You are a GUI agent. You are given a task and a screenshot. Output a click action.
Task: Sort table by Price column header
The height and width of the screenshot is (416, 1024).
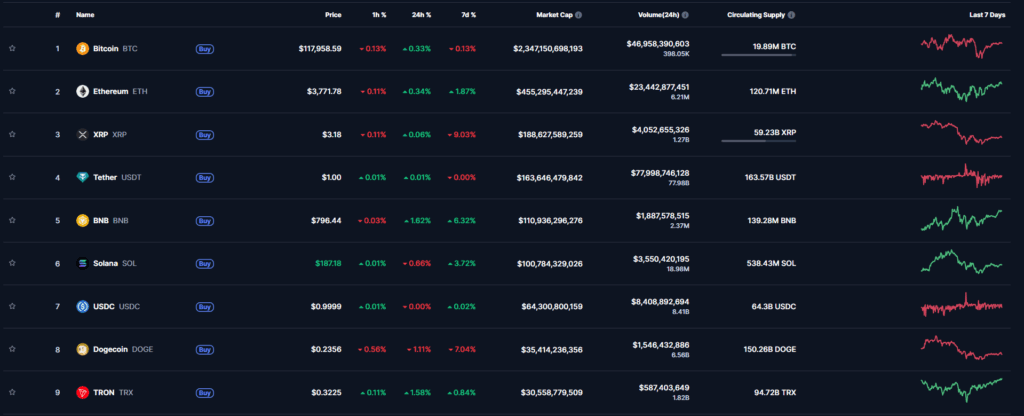click(333, 14)
